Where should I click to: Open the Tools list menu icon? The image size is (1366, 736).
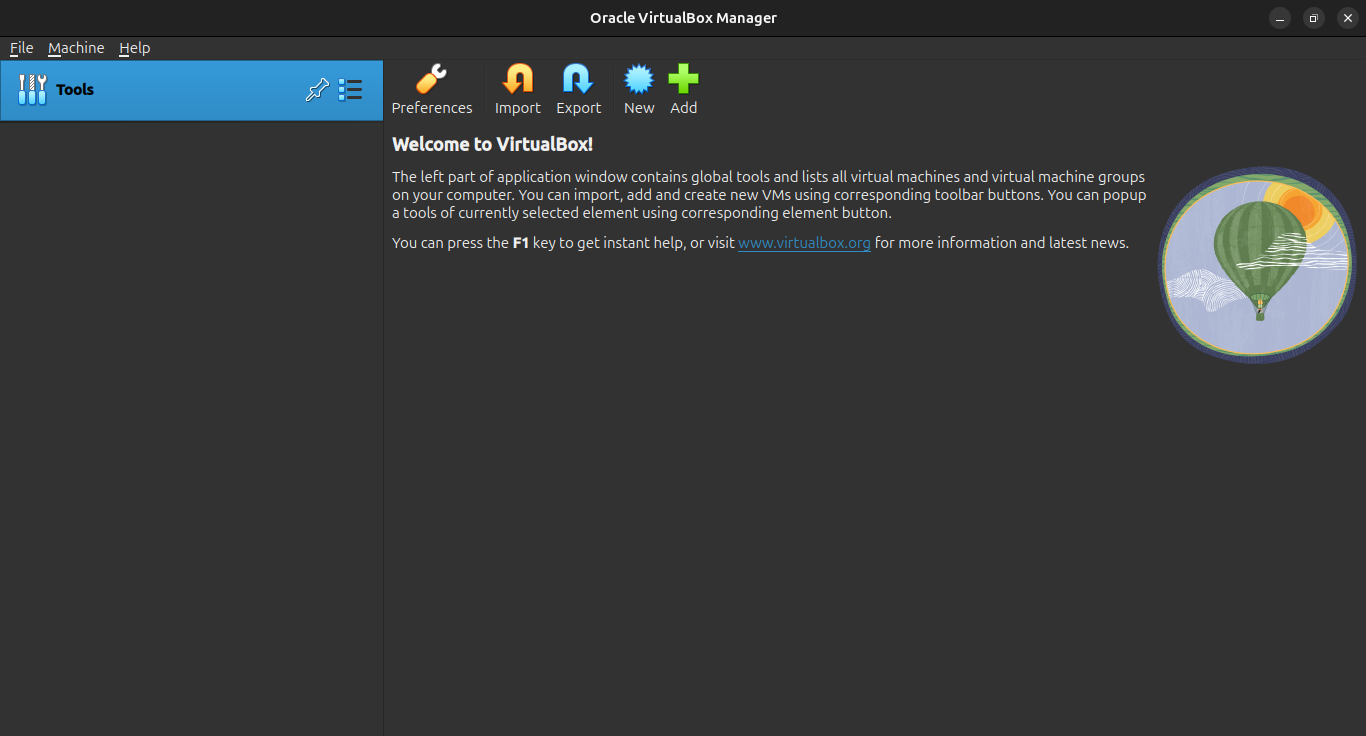click(x=350, y=90)
